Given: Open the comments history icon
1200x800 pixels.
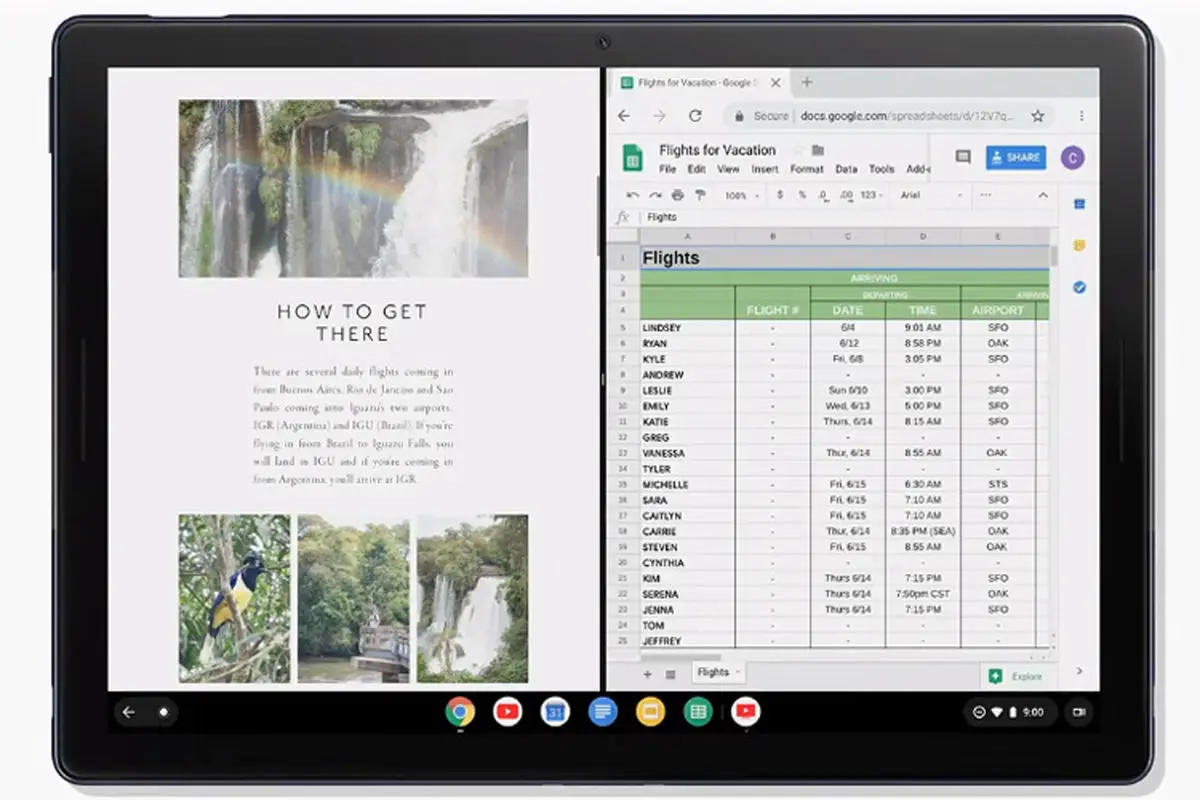Looking at the screenshot, I should point(963,157).
